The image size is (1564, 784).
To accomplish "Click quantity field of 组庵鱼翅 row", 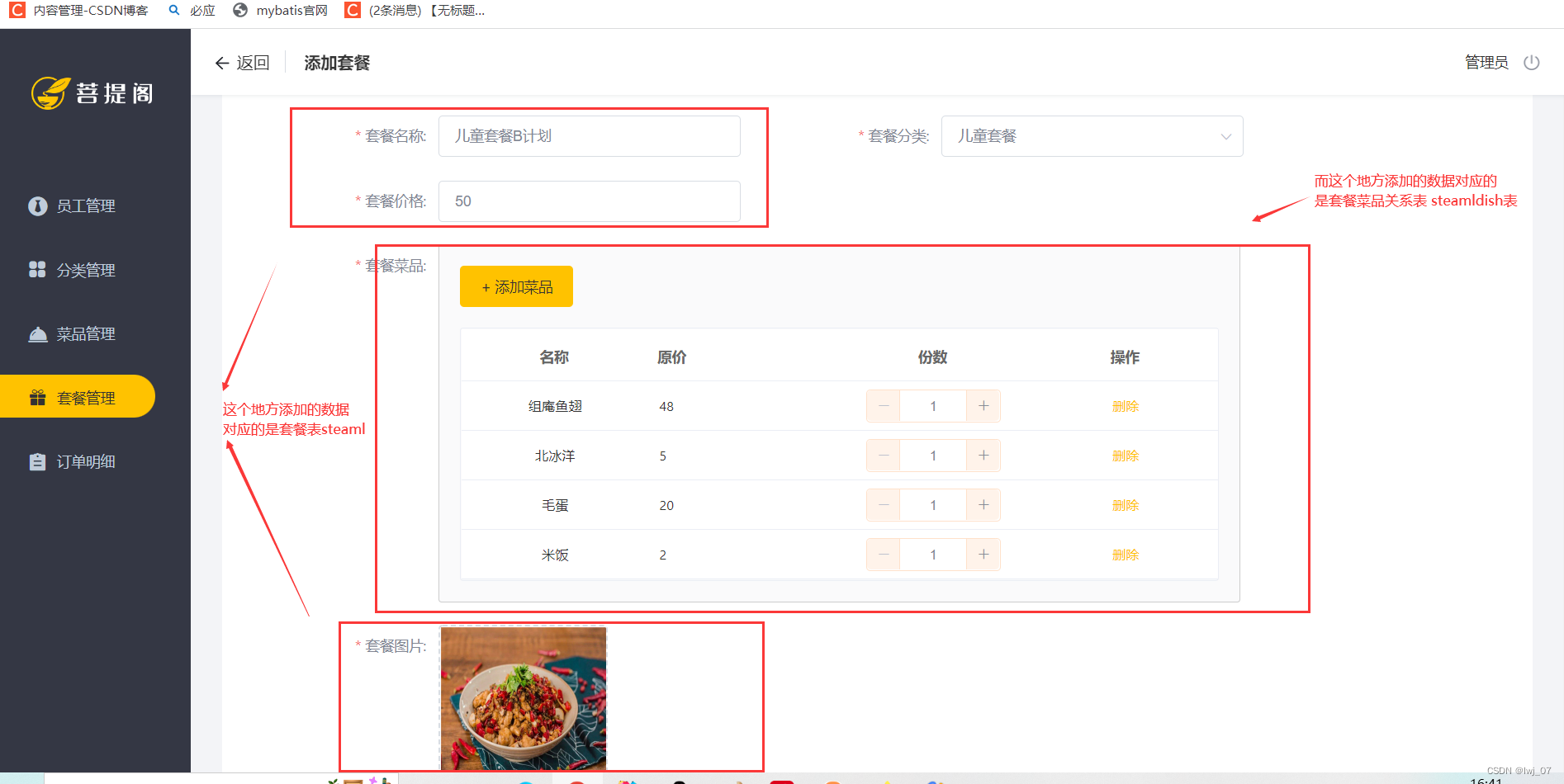I will [933, 406].
